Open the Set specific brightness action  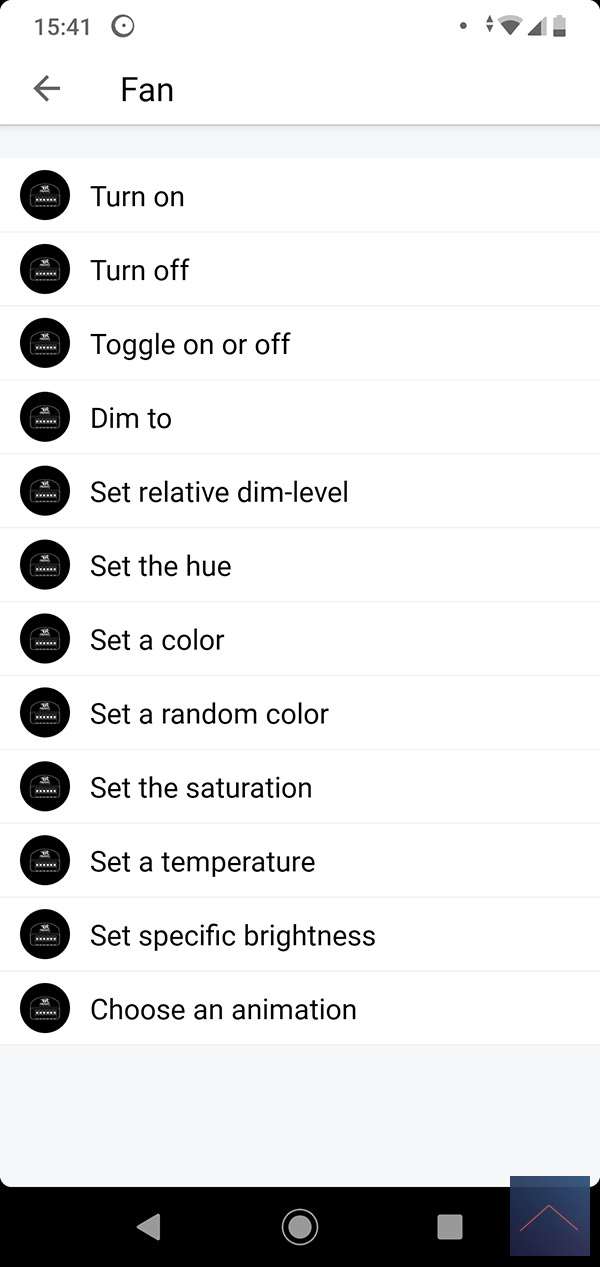click(233, 936)
